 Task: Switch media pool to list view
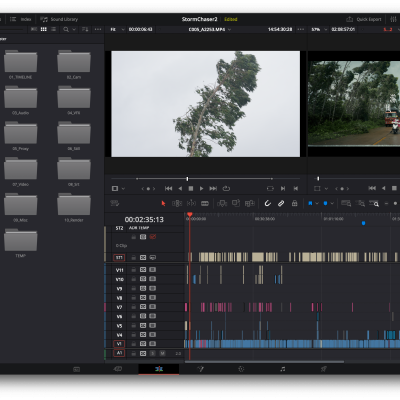53,29
